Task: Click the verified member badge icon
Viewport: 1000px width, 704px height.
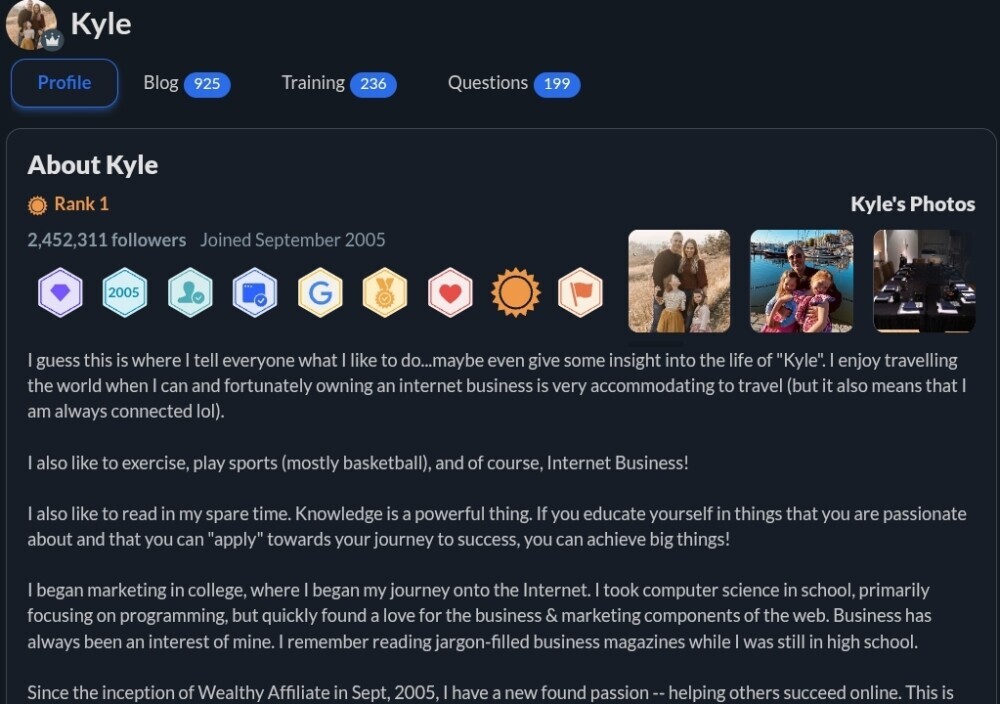Action: click(x=190, y=292)
